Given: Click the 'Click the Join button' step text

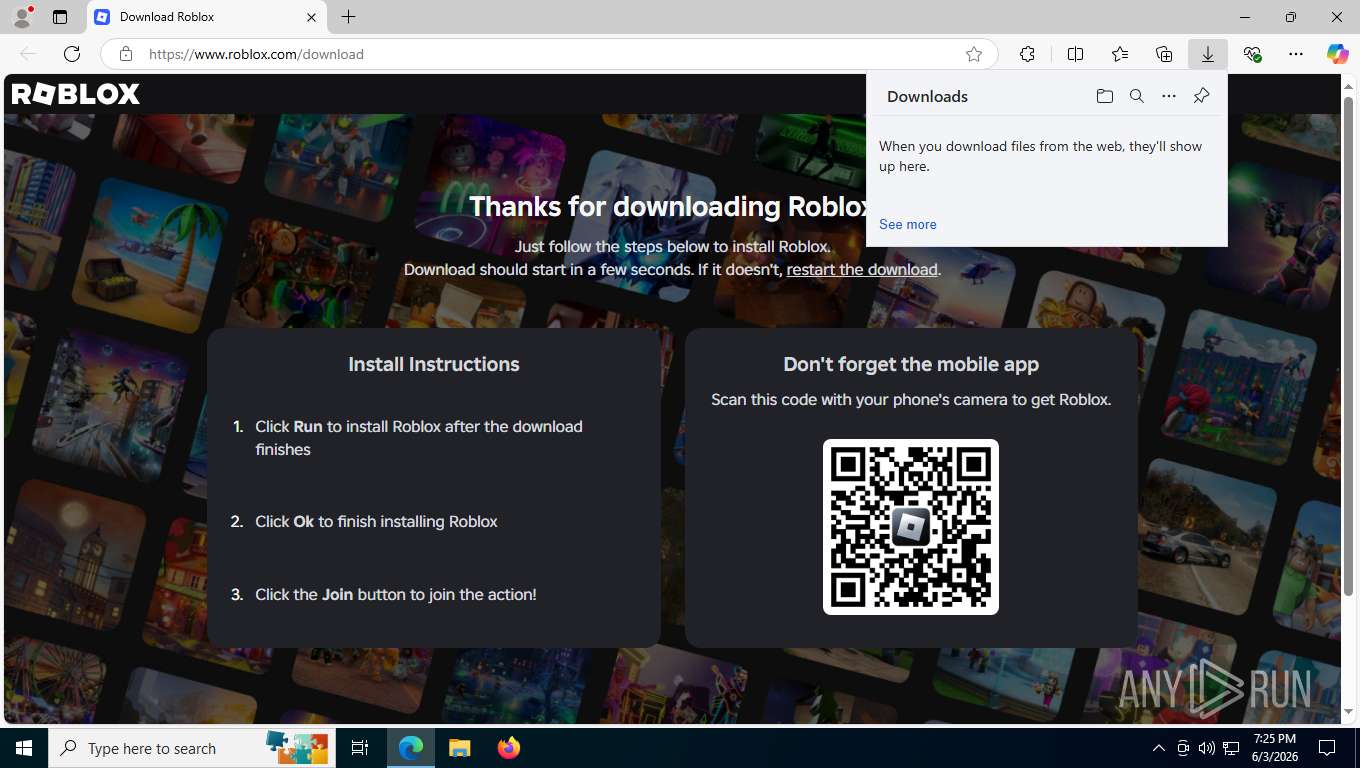Looking at the screenshot, I should pos(396,594).
